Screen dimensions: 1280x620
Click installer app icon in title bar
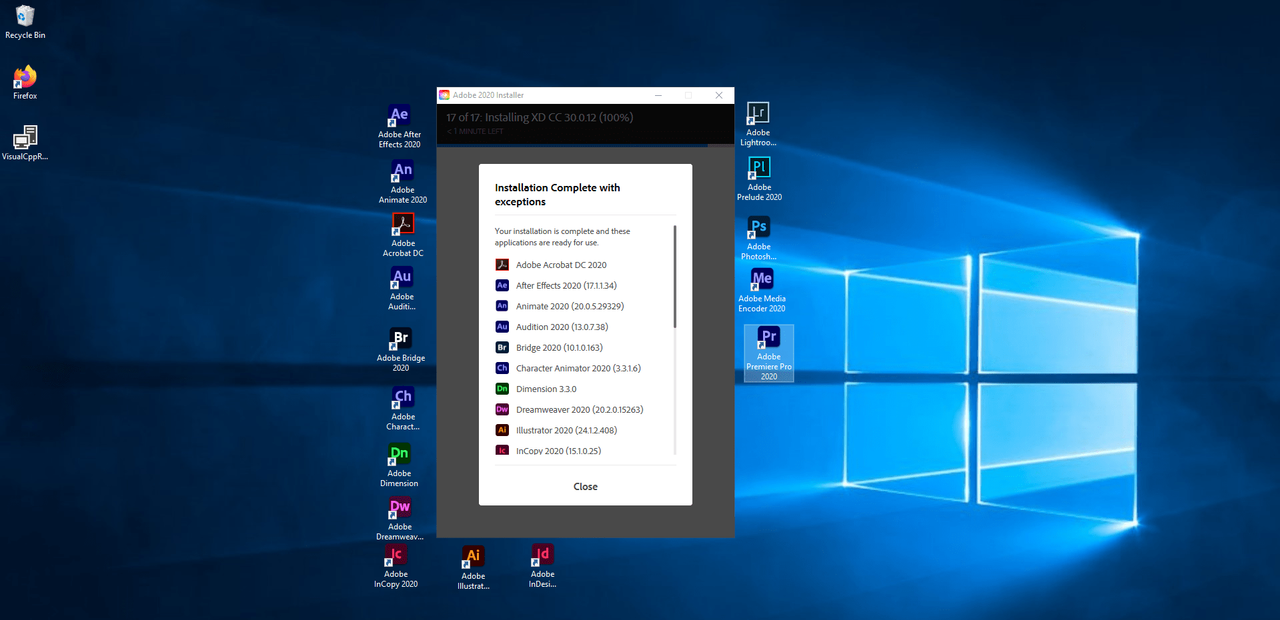pyautogui.click(x=444, y=95)
